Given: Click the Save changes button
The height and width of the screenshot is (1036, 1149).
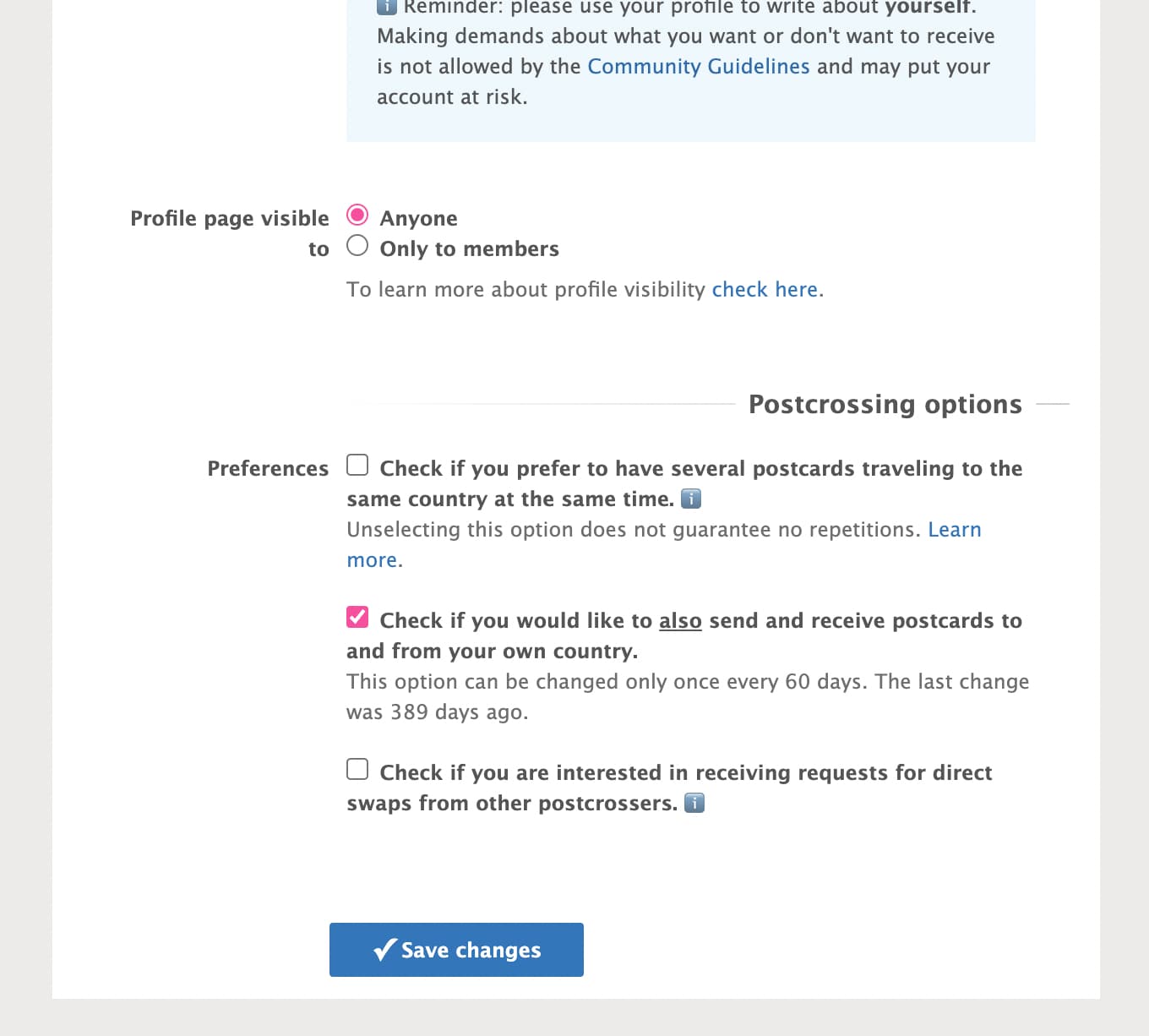Looking at the screenshot, I should click(456, 950).
